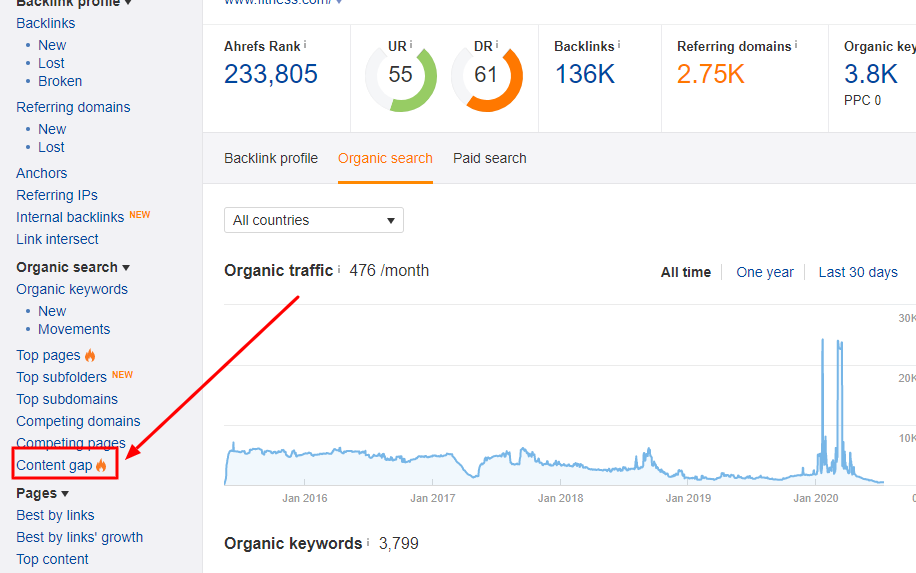Click the 233,805 Ahrefs Rank value
The height and width of the screenshot is (573, 916).
(270, 74)
